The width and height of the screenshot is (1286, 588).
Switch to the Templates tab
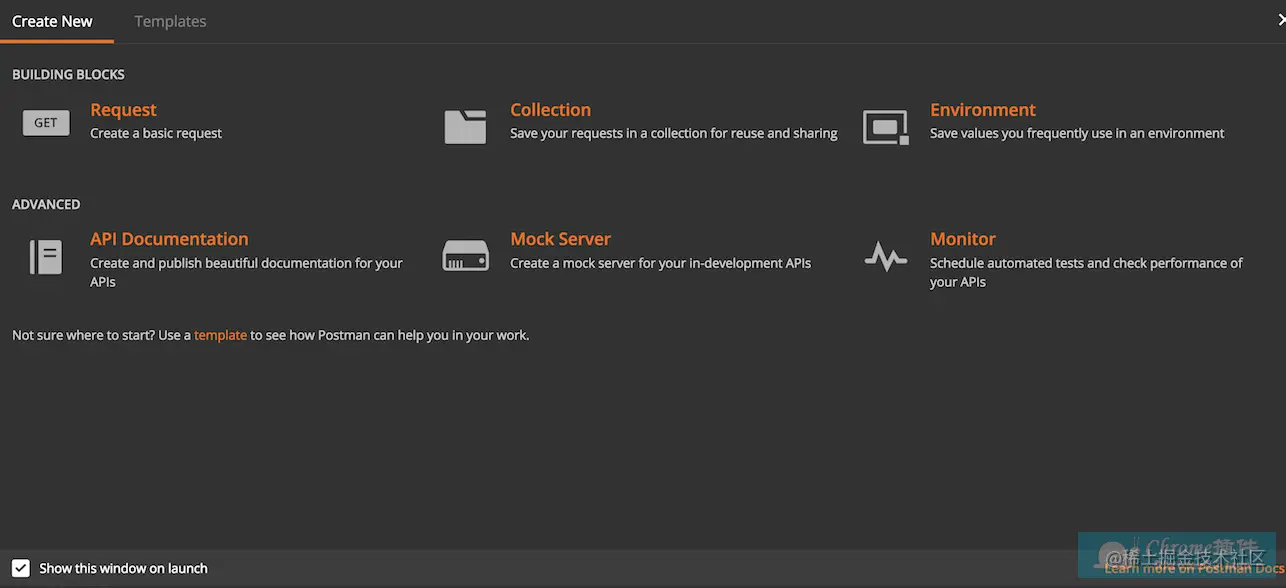click(170, 21)
